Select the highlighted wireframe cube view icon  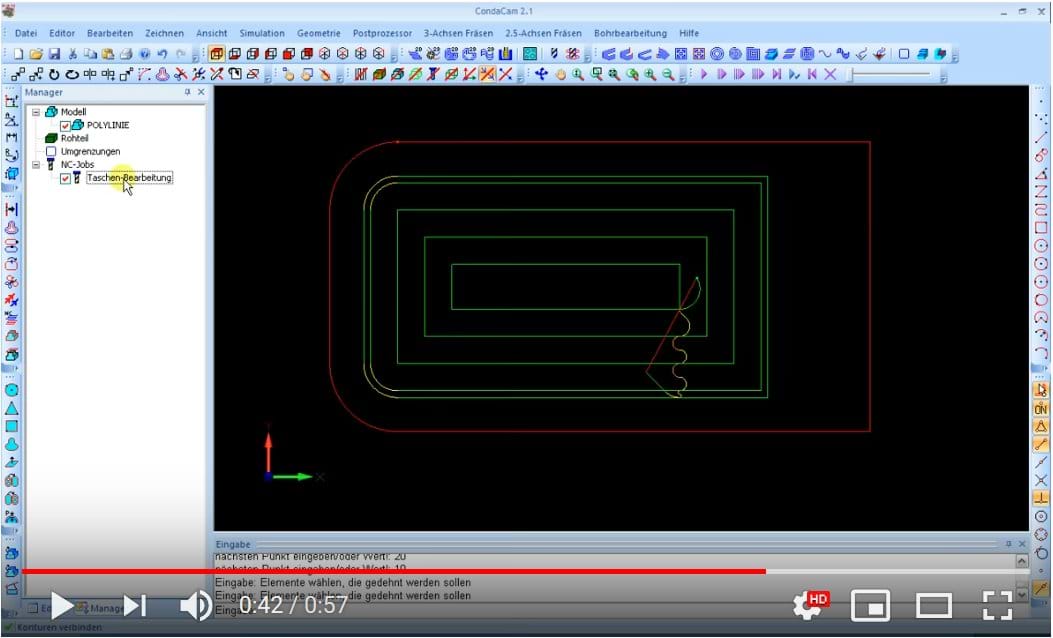(x=216, y=54)
